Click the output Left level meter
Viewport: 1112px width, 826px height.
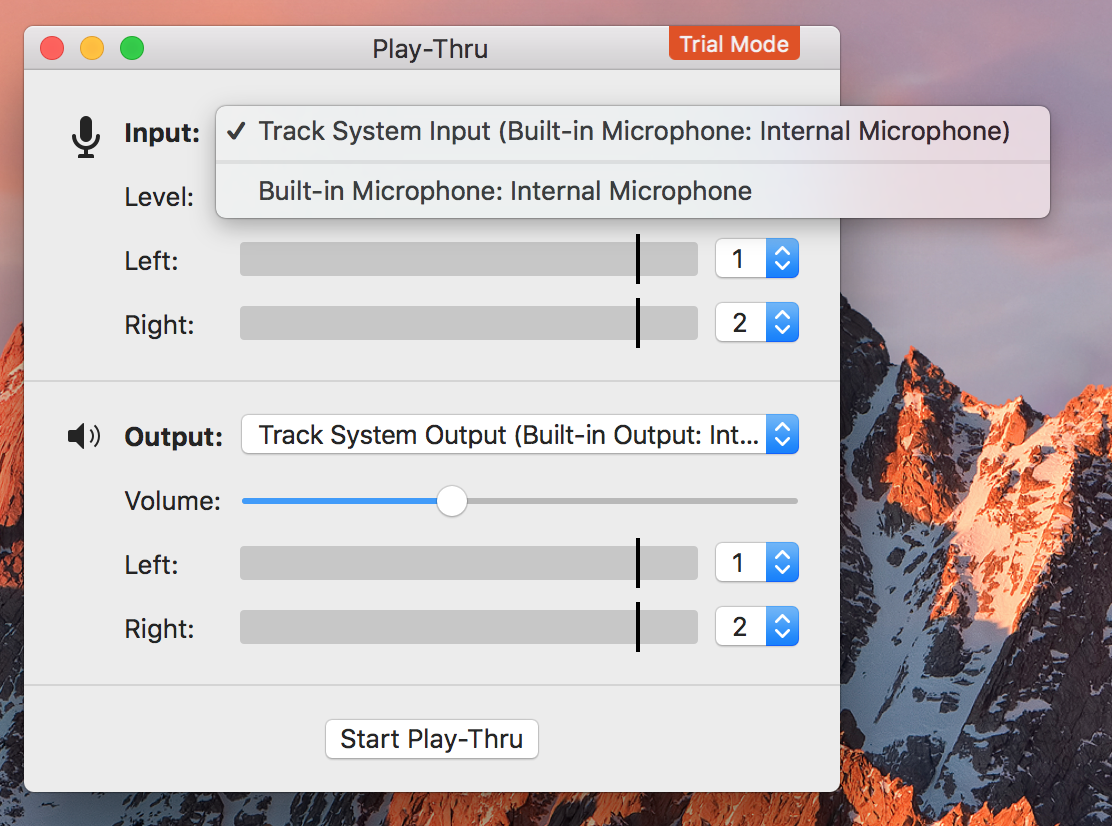[x=469, y=563]
